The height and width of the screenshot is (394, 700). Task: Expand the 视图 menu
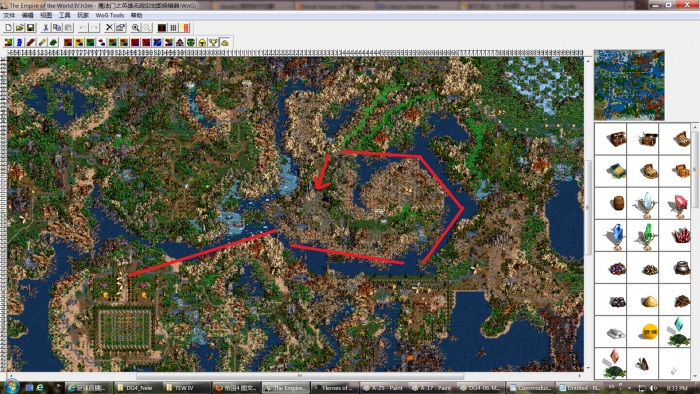46,15
